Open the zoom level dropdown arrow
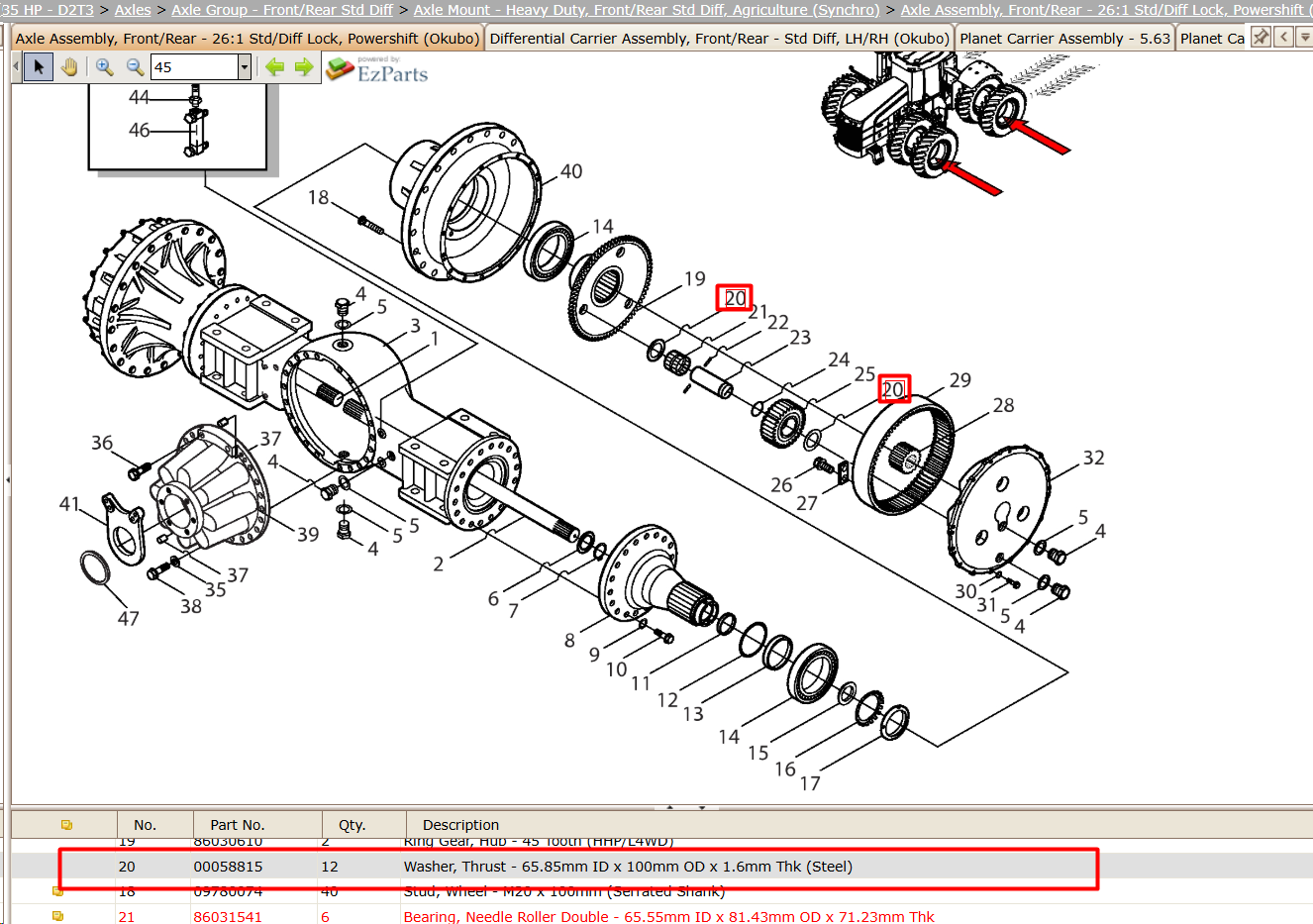Image resolution: width=1313 pixels, height=924 pixels. click(x=245, y=67)
